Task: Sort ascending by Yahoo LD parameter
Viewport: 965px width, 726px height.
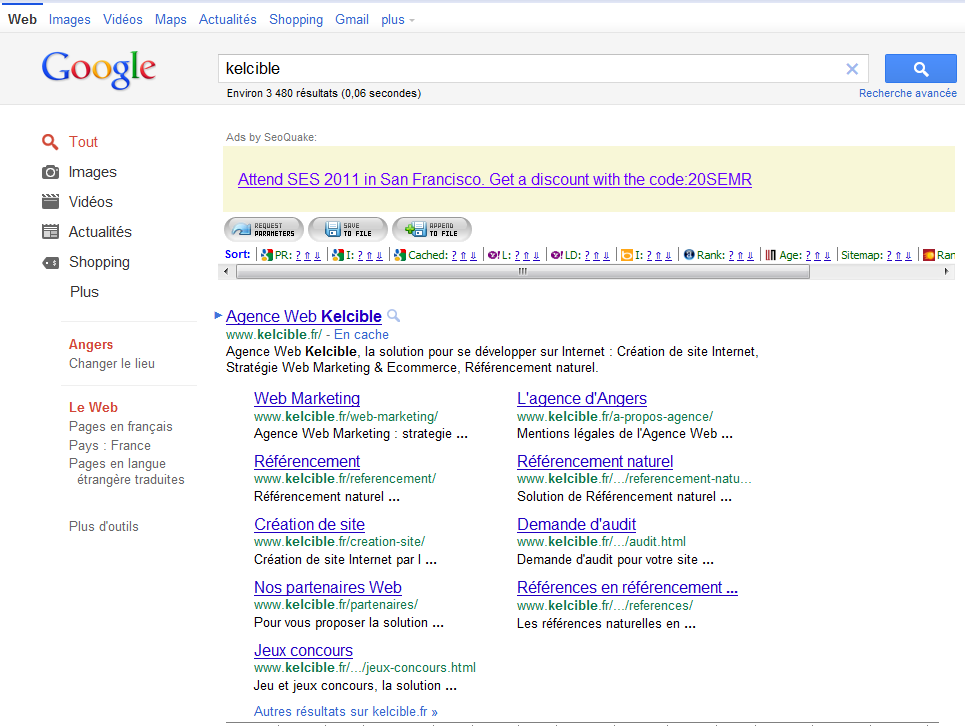Action: pyautogui.click(x=596, y=255)
